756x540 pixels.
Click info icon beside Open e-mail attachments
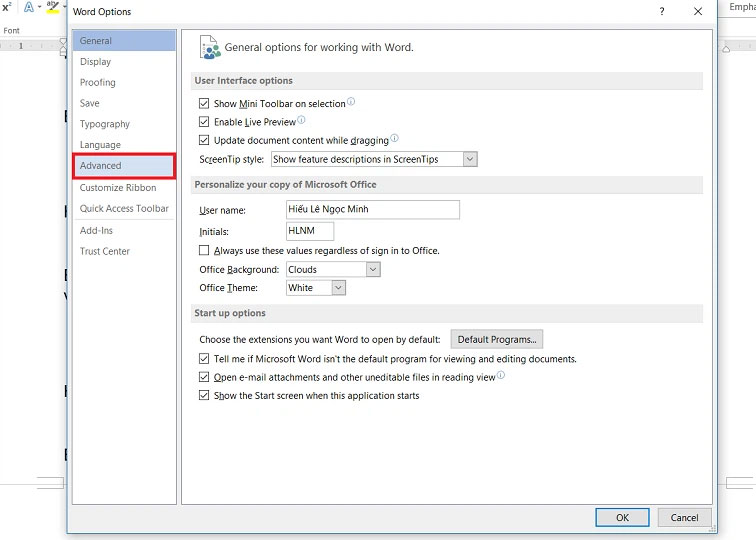[x=501, y=376]
